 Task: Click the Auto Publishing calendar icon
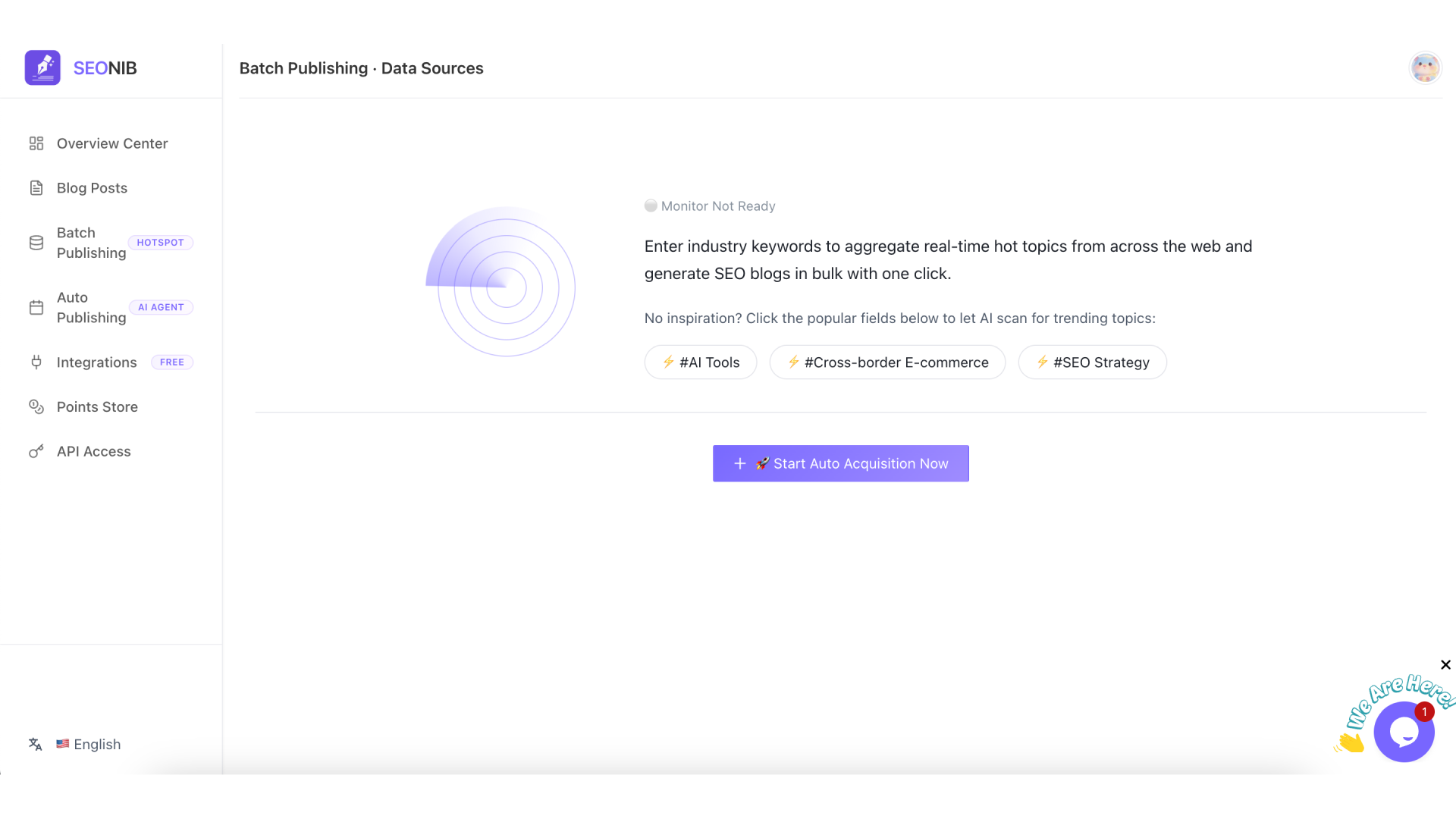tap(36, 307)
